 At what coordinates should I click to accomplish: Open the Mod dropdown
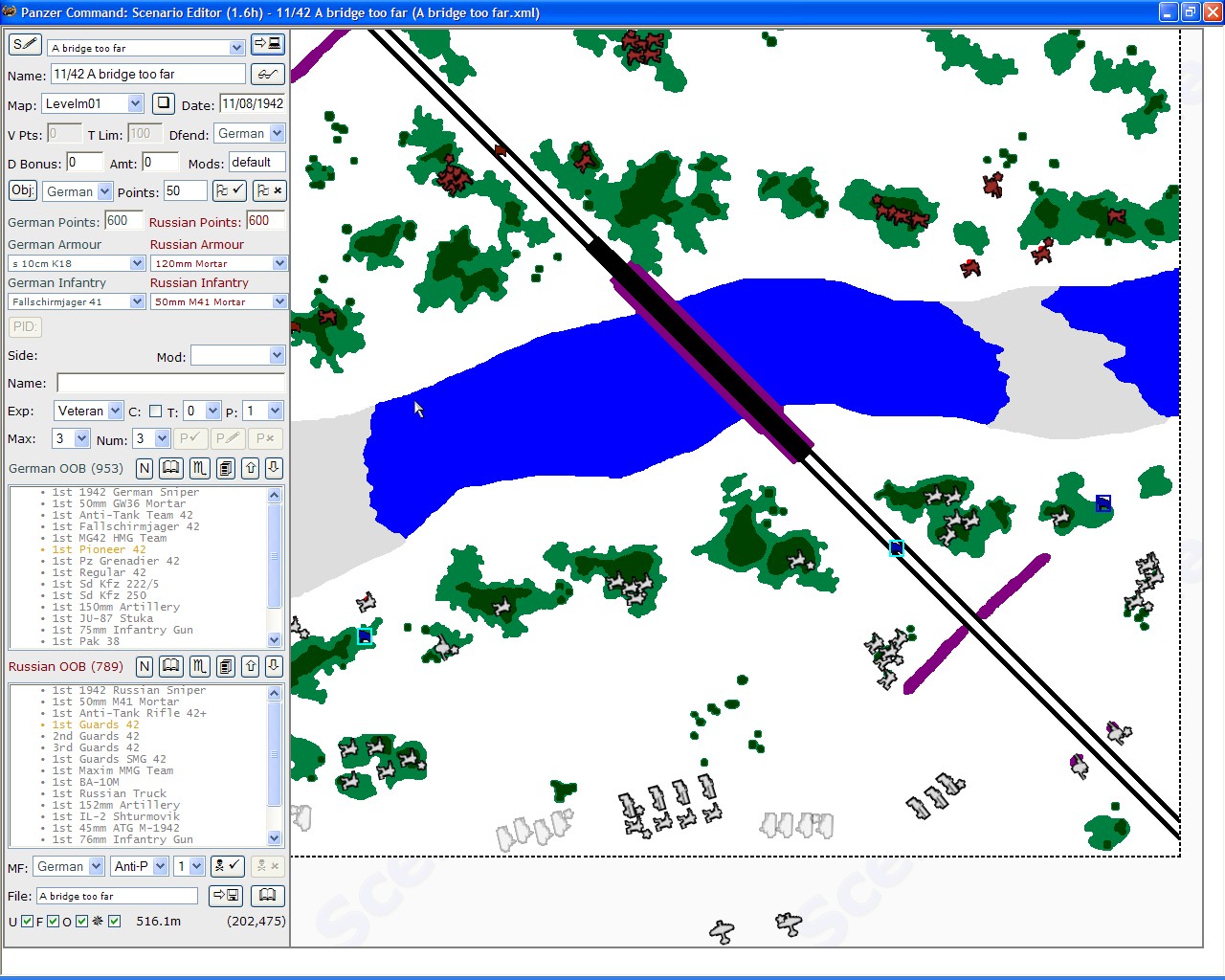tap(277, 355)
